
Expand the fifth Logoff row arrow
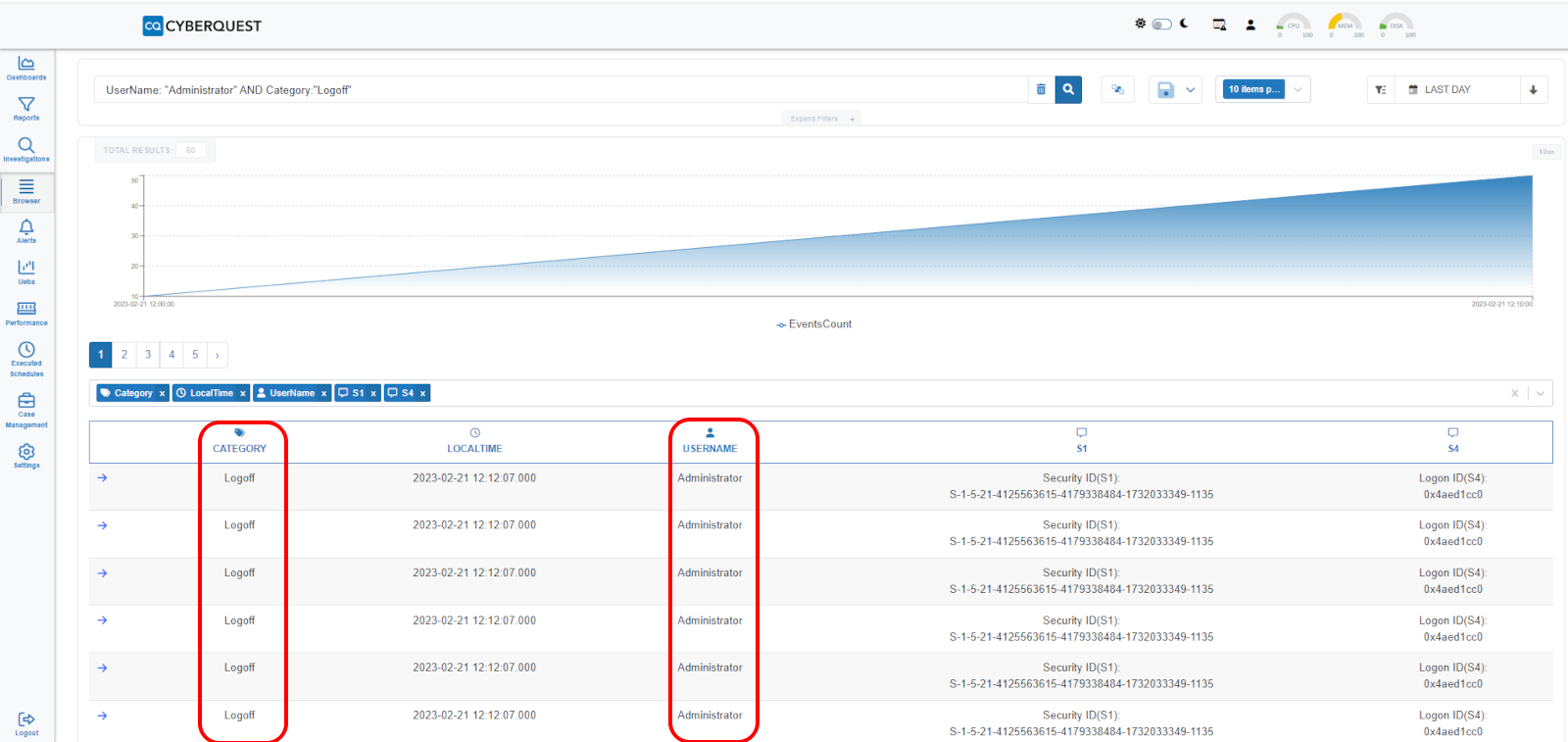[x=103, y=668]
